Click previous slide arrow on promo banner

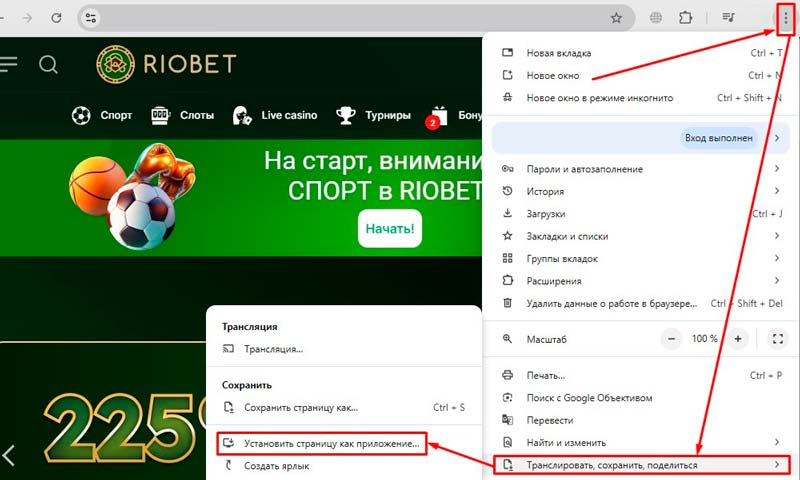tap(9, 455)
